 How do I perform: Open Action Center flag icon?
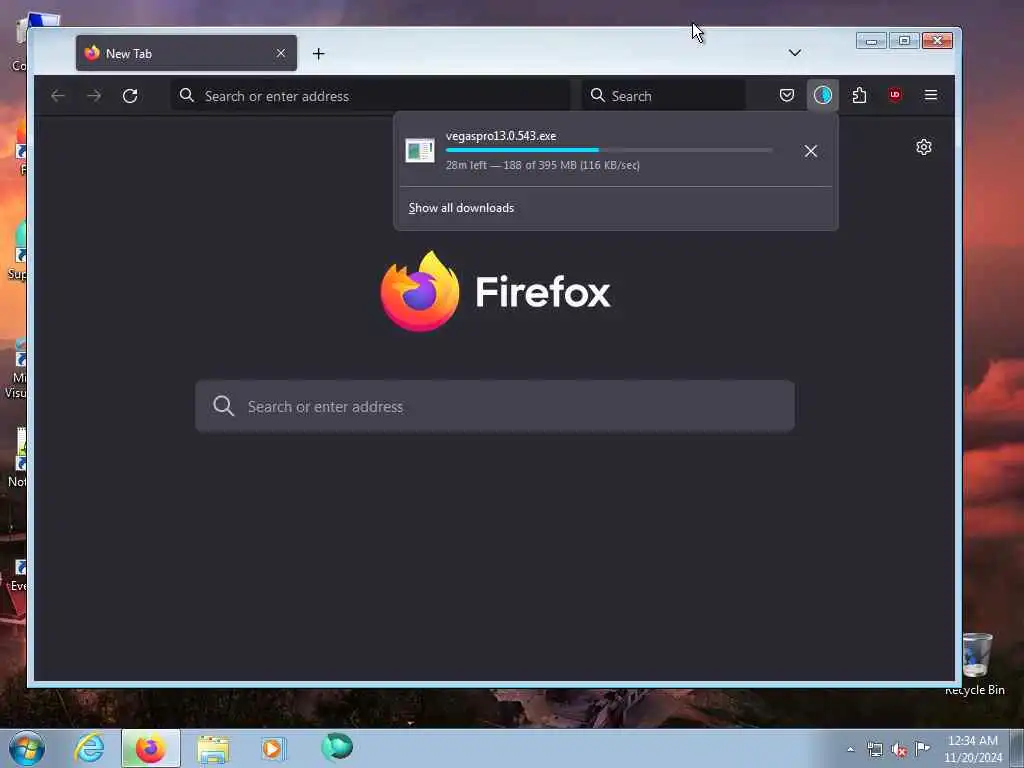tap(922, 748)
